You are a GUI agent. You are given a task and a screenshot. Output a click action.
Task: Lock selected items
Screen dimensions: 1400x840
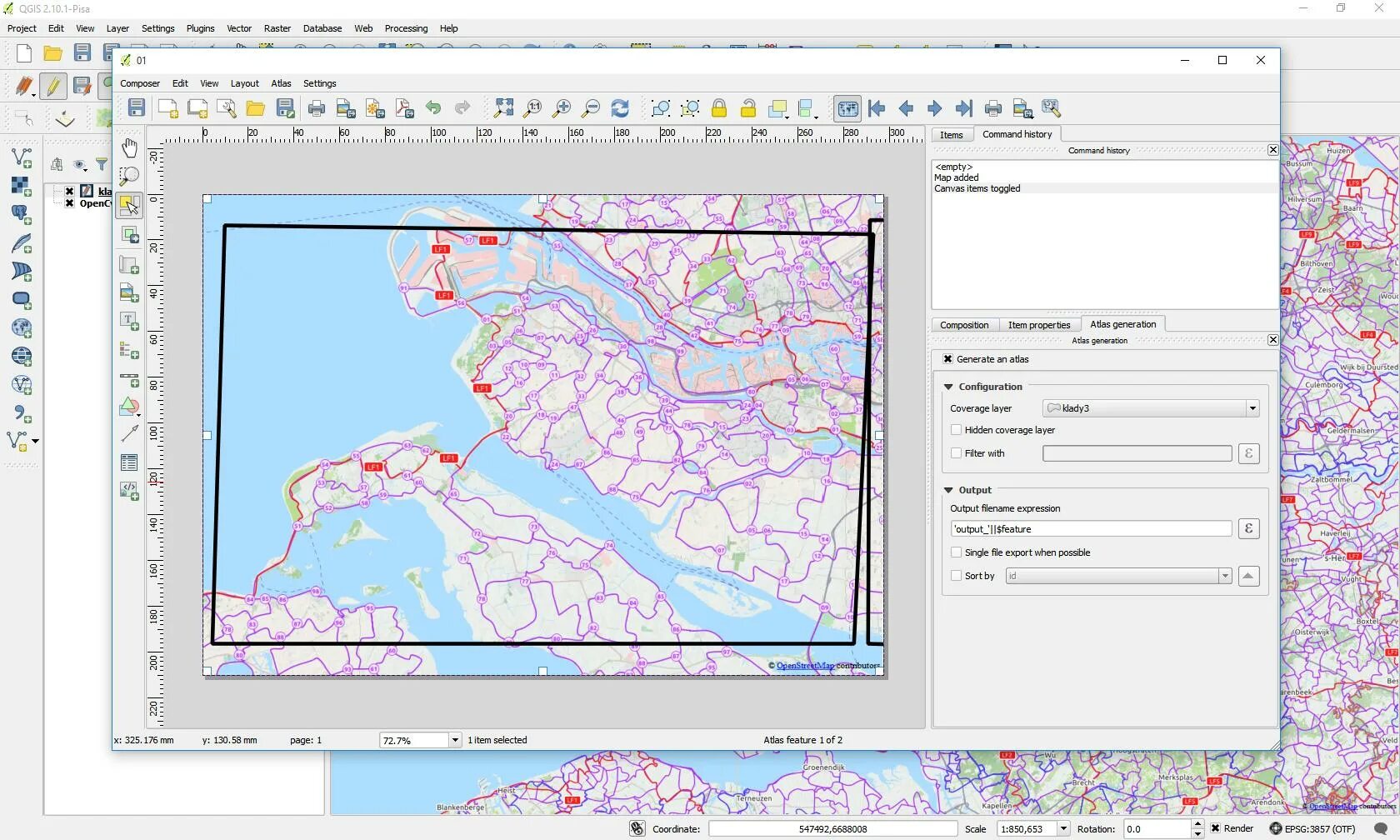(719, 107)
